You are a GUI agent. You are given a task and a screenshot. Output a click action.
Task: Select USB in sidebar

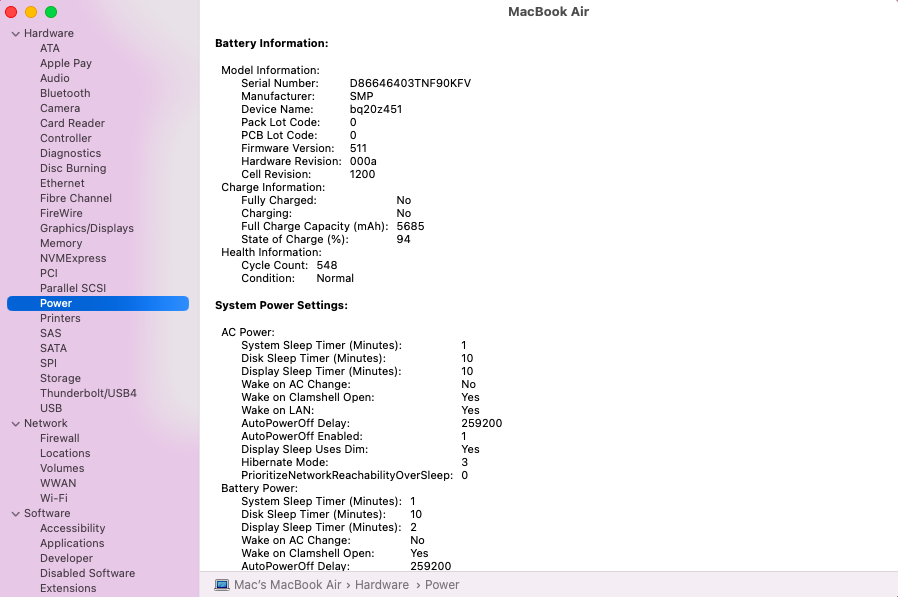pos(51,408)
